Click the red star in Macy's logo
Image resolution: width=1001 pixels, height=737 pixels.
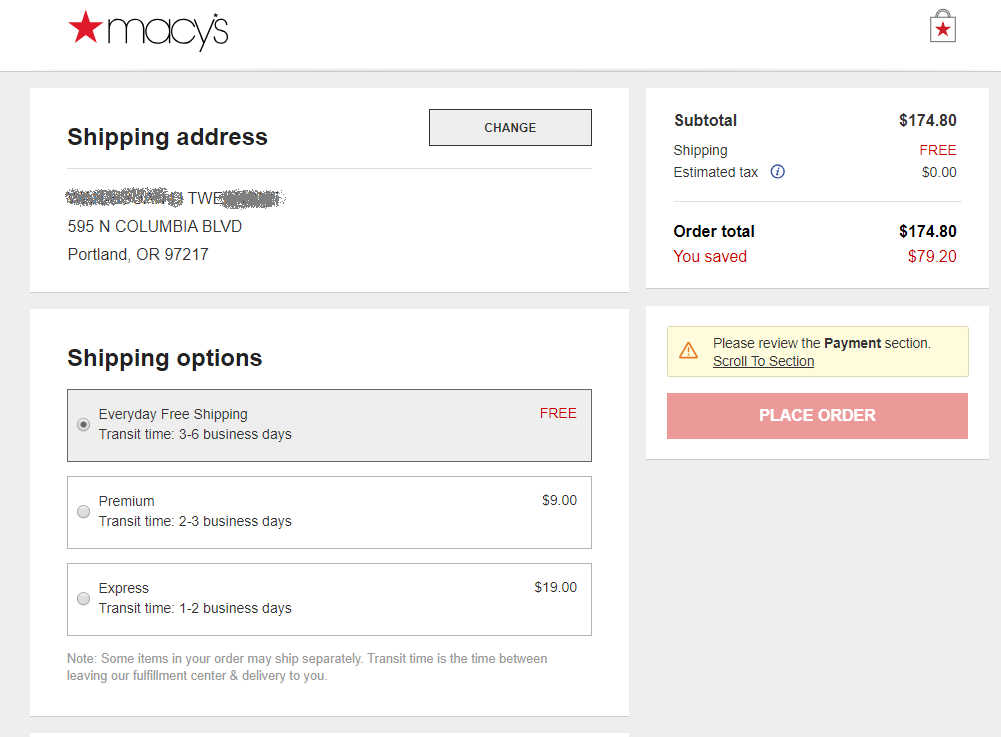pos(85,28)
